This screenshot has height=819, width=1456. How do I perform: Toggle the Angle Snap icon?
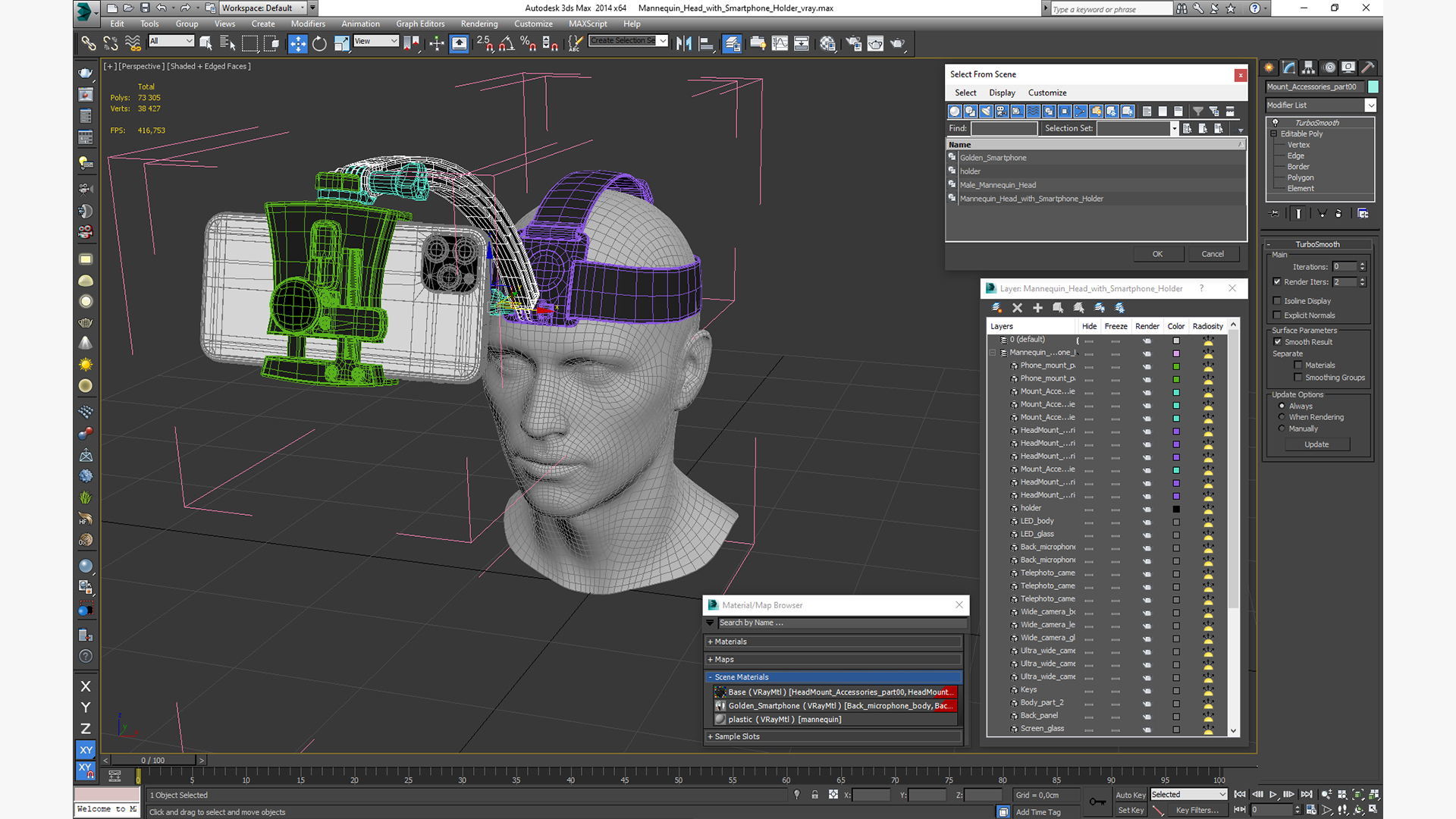507,43
